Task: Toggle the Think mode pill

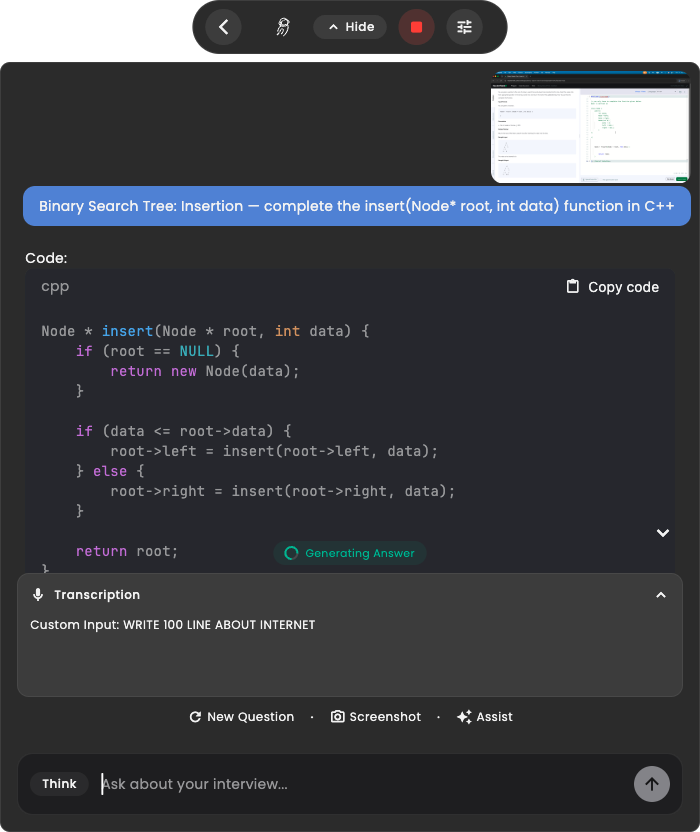Action: coord(59,784)
